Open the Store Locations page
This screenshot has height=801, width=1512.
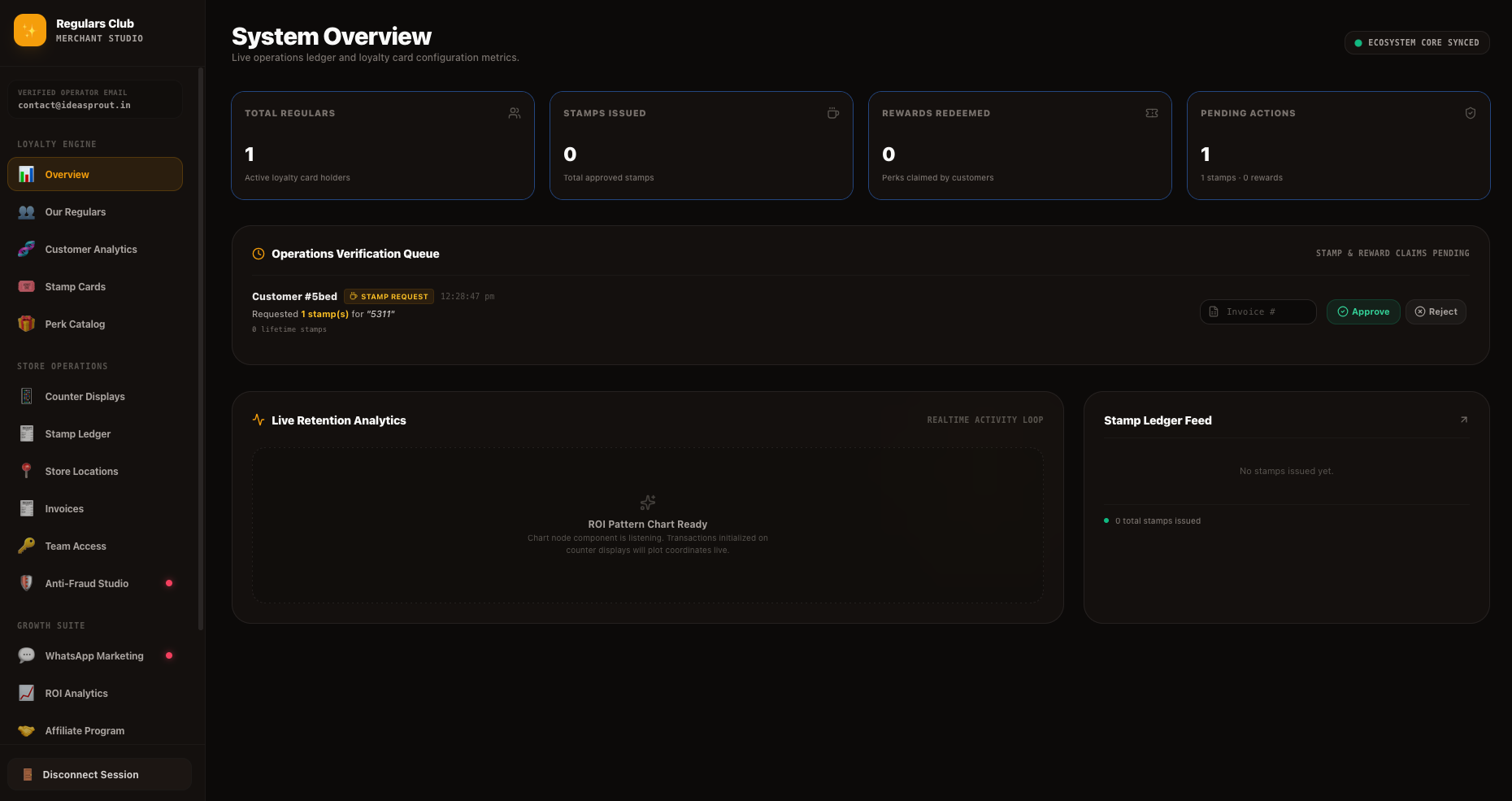coord(95,471)
